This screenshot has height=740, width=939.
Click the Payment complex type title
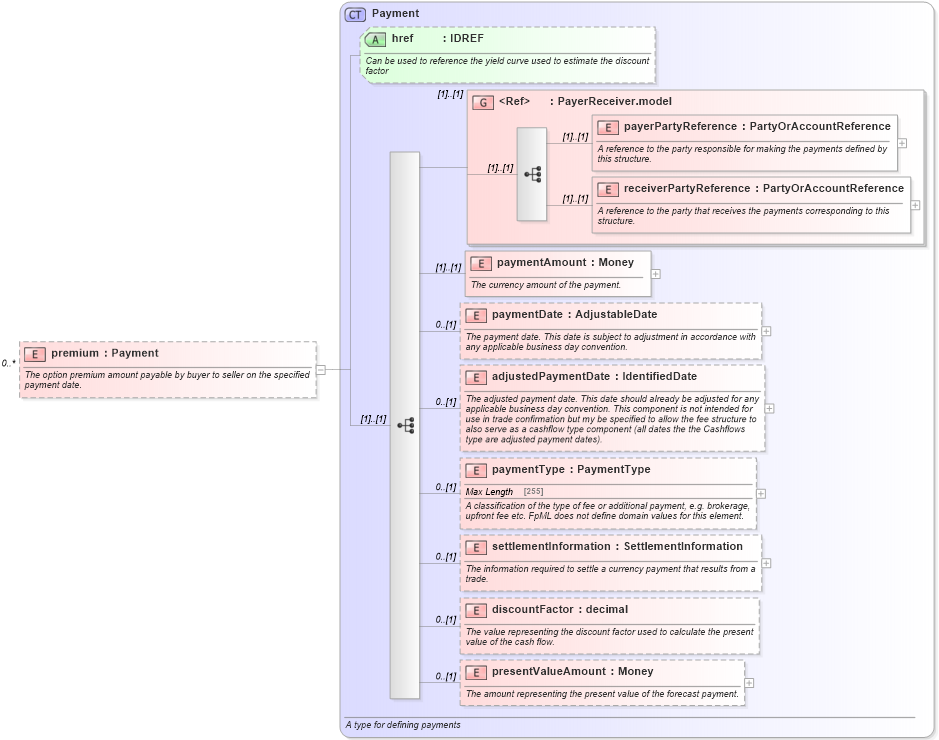click(395, 13)
